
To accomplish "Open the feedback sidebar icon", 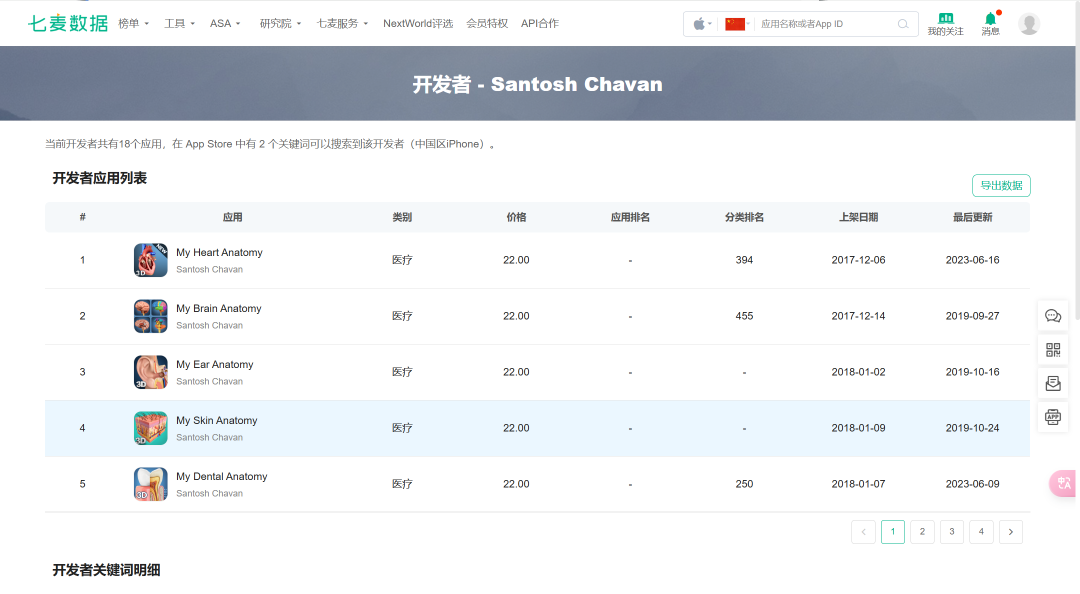I will (1053, 383).
